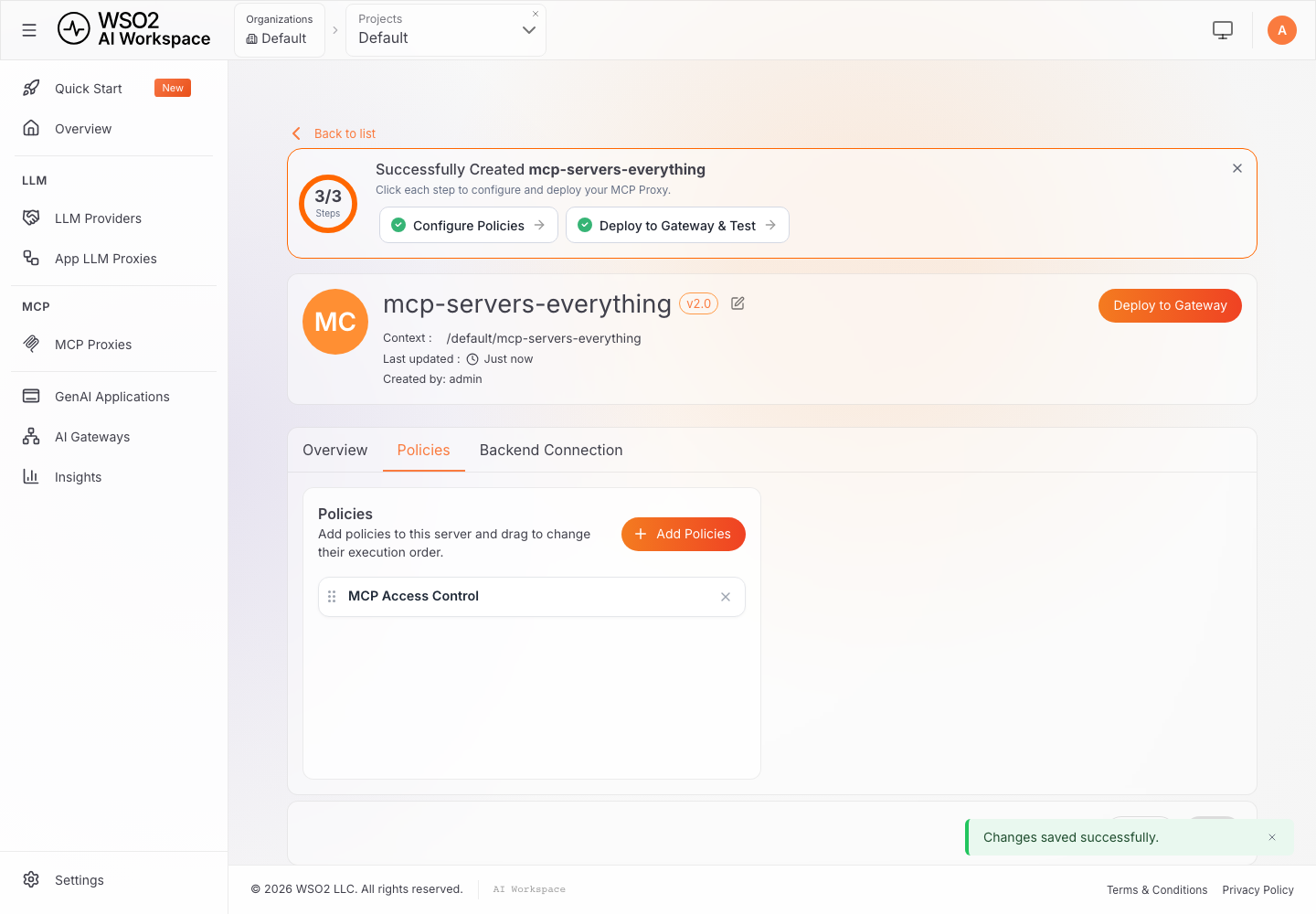Click the Settings gear icon
Viewport: 1316px width, 914px height.
coord(31,879)
